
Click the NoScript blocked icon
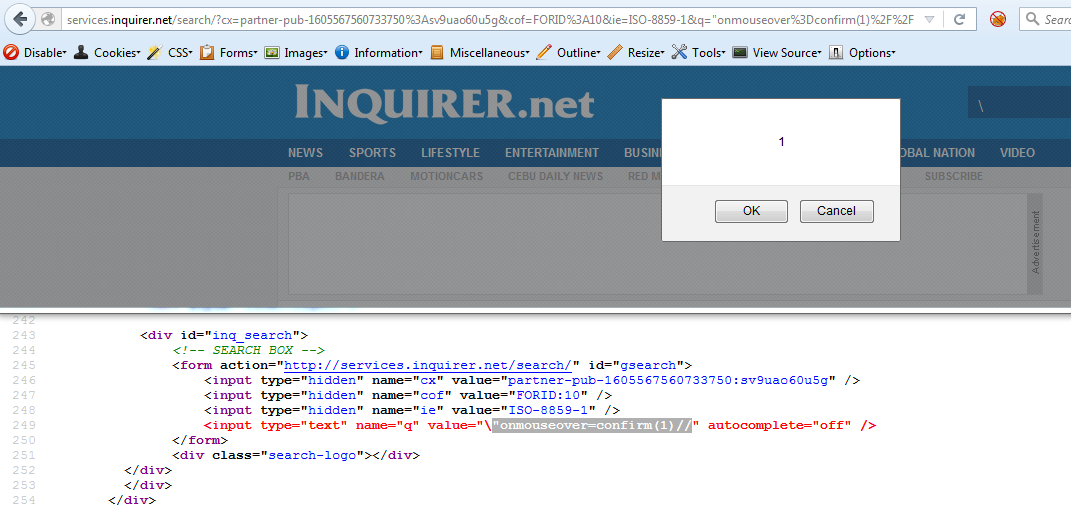click(998, 20)
